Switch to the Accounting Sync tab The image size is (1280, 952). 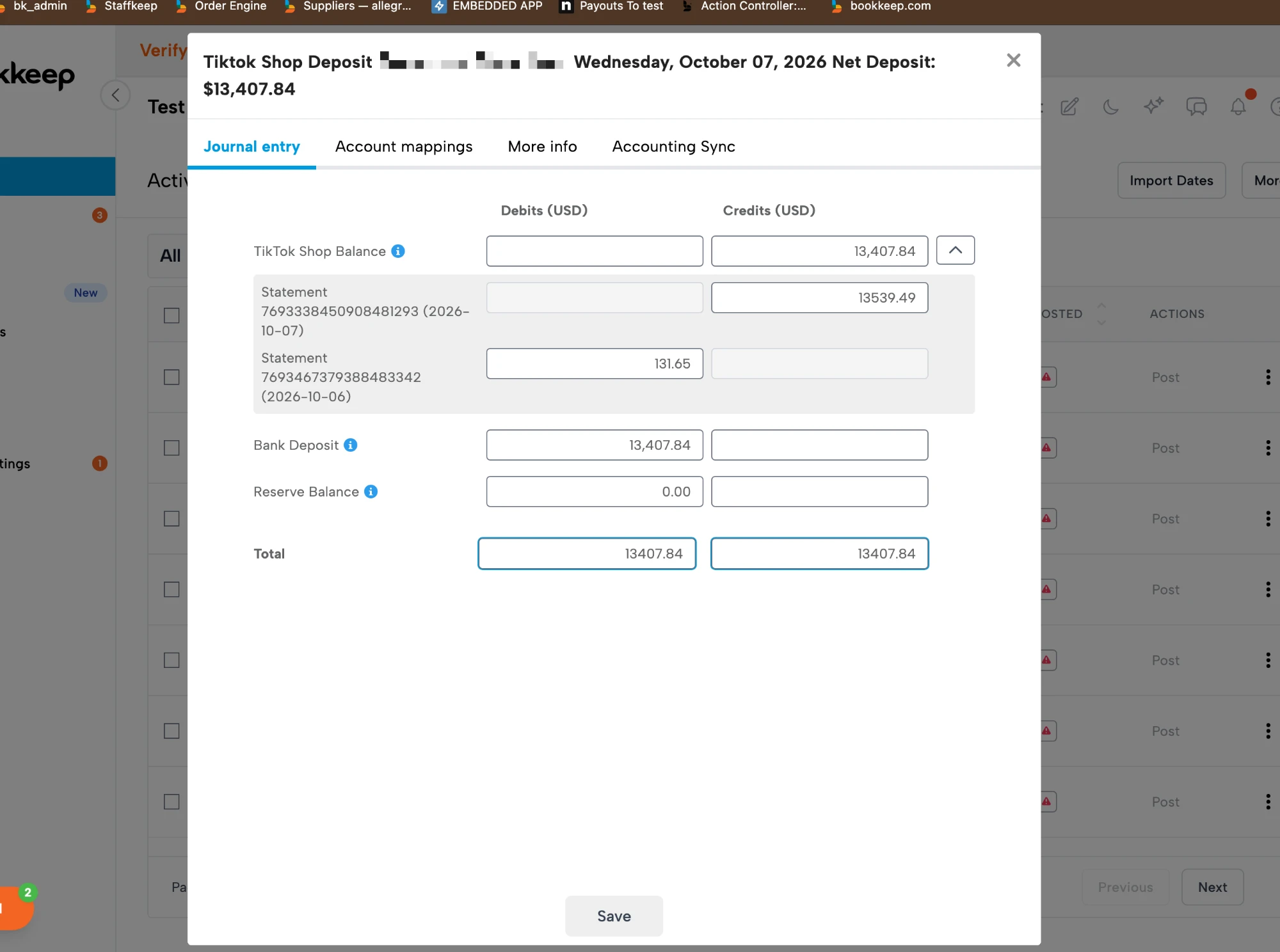pos(674,147)
